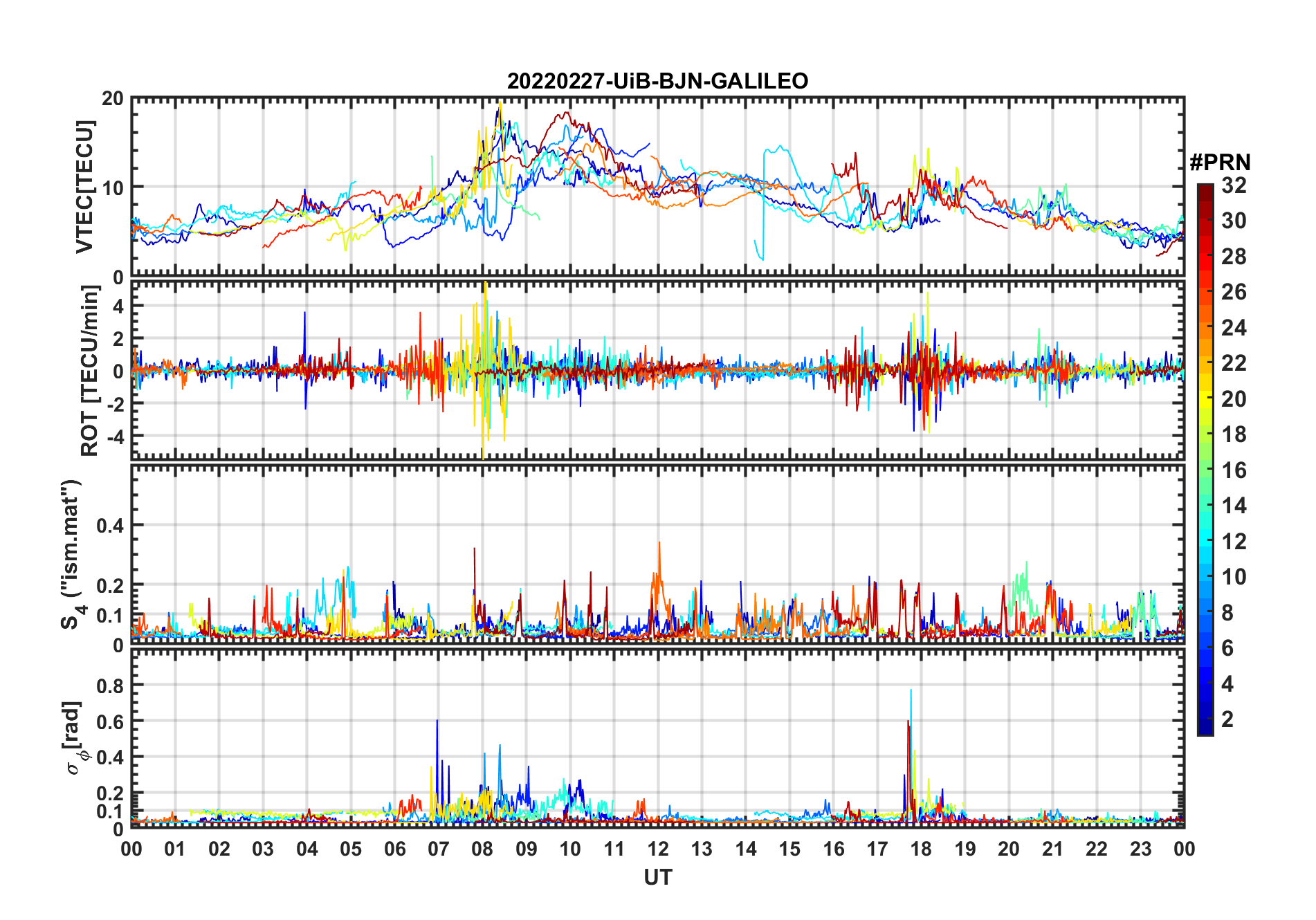1316x920 pixels.
Task: Click x-axis hour label 05
Action: point(351,849)
